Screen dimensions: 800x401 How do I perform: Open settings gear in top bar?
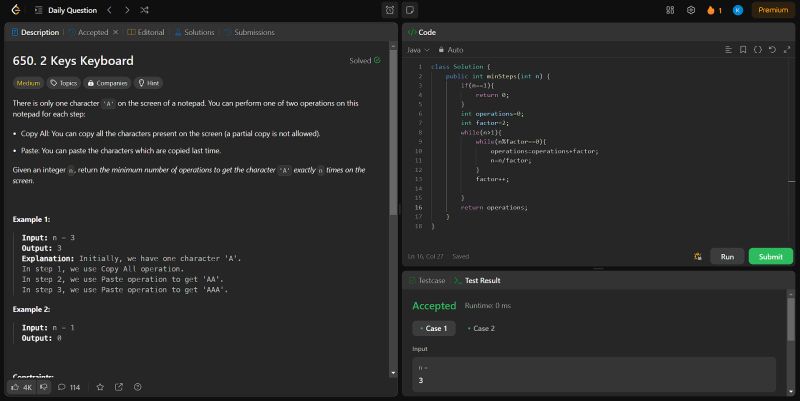click(690, 10)
